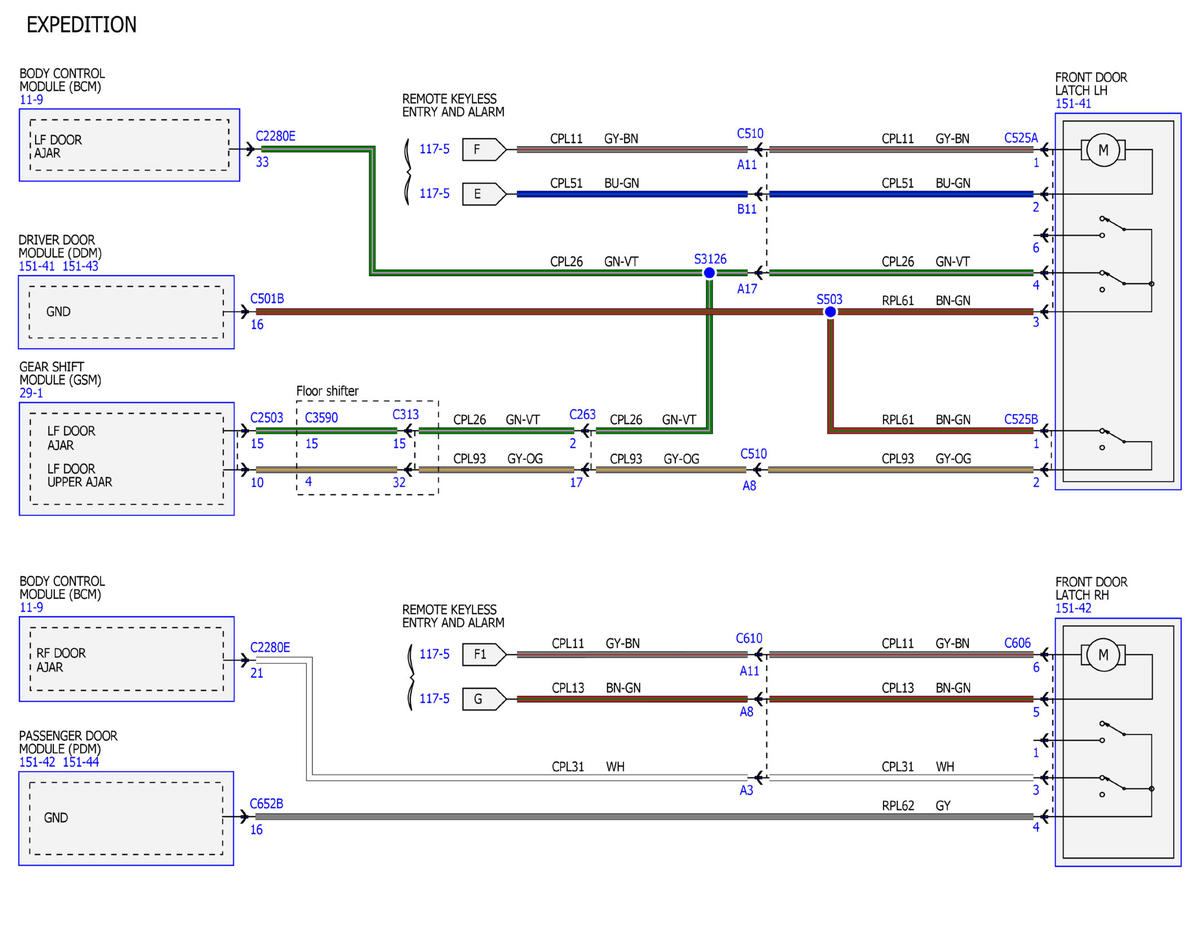This screenshot has height=927, width=1200.
Task: Click connector label C525B
Action: [1021, 420]
